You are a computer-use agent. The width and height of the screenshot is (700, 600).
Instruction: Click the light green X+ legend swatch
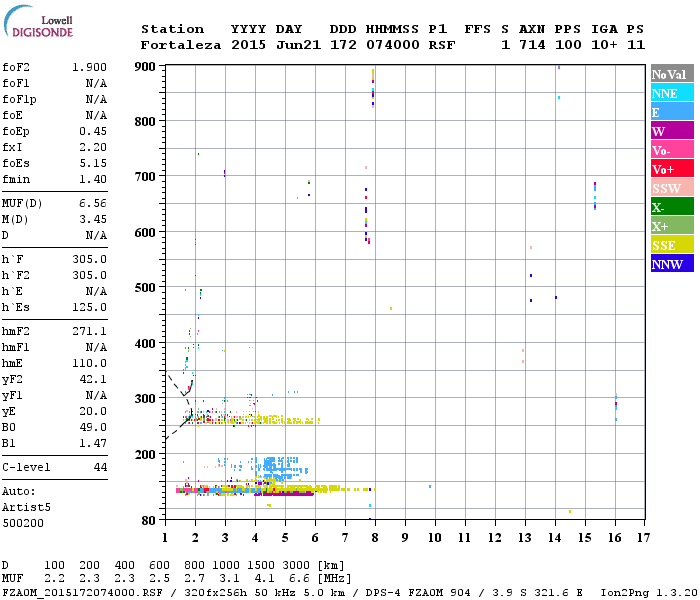[672, 226]
